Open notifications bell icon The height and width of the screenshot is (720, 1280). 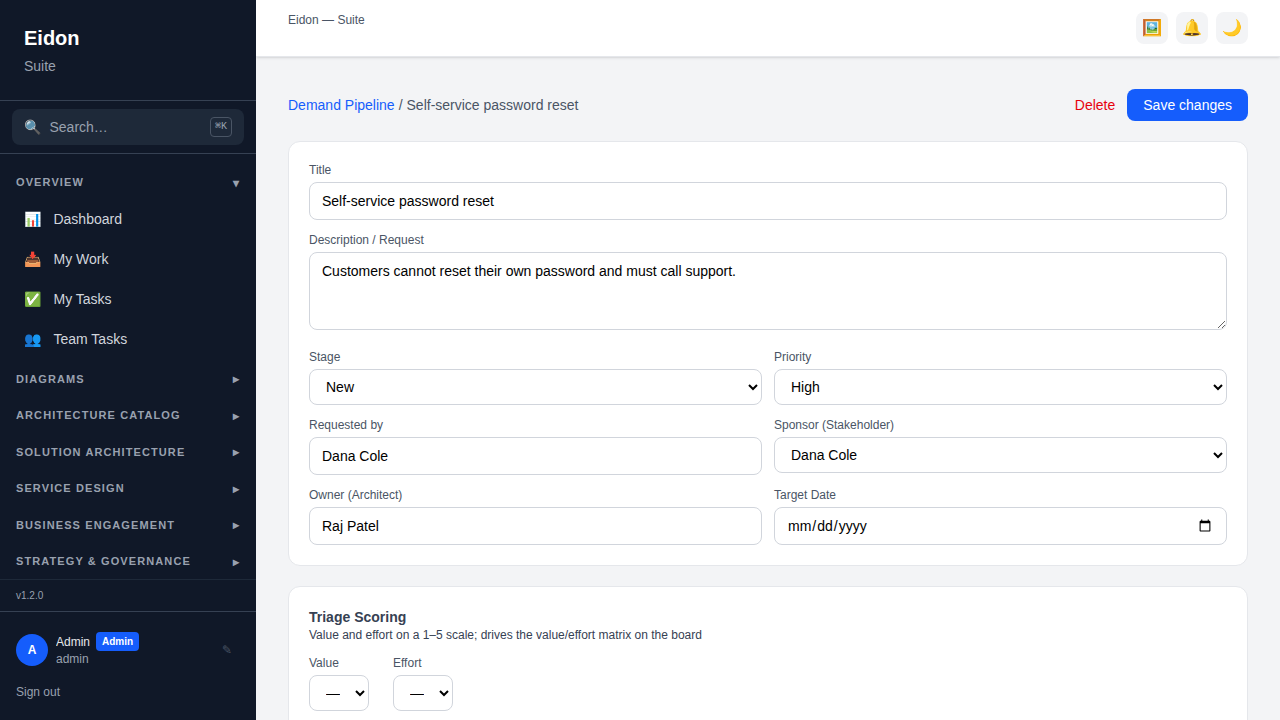[1192, 28]
